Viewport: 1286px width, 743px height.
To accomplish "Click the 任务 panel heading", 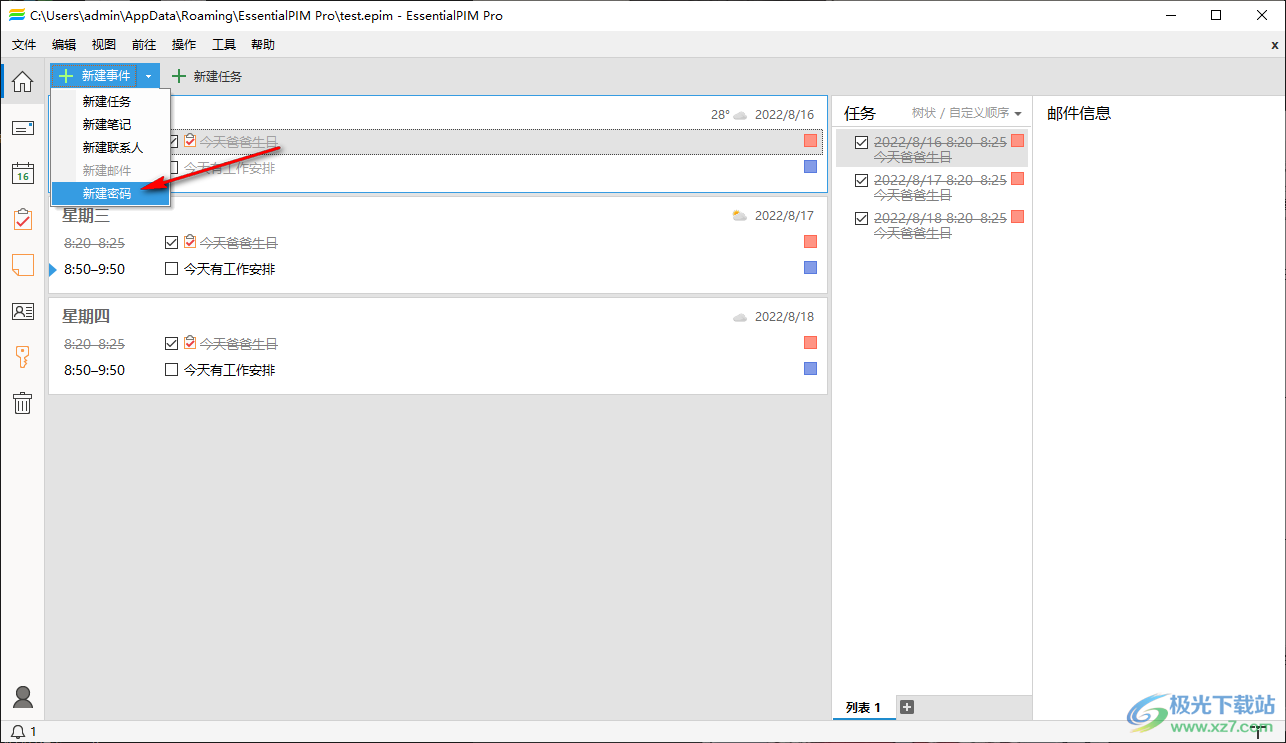I will [860, 113].
